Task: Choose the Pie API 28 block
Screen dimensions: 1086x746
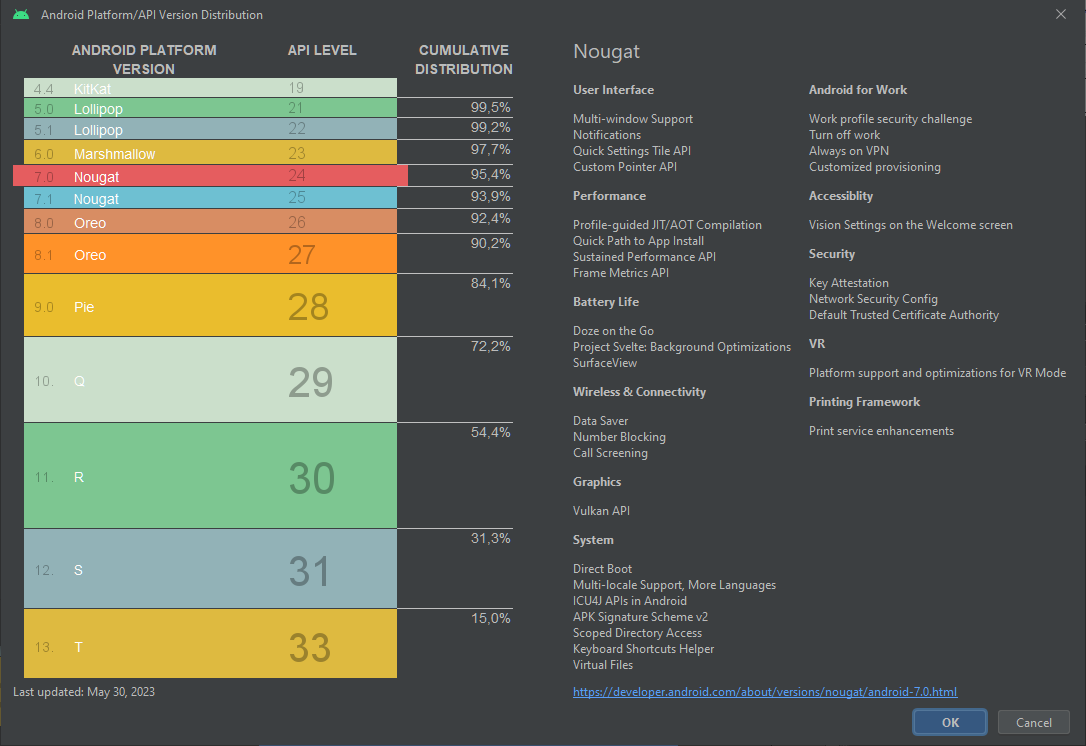Action: point(210,306)
